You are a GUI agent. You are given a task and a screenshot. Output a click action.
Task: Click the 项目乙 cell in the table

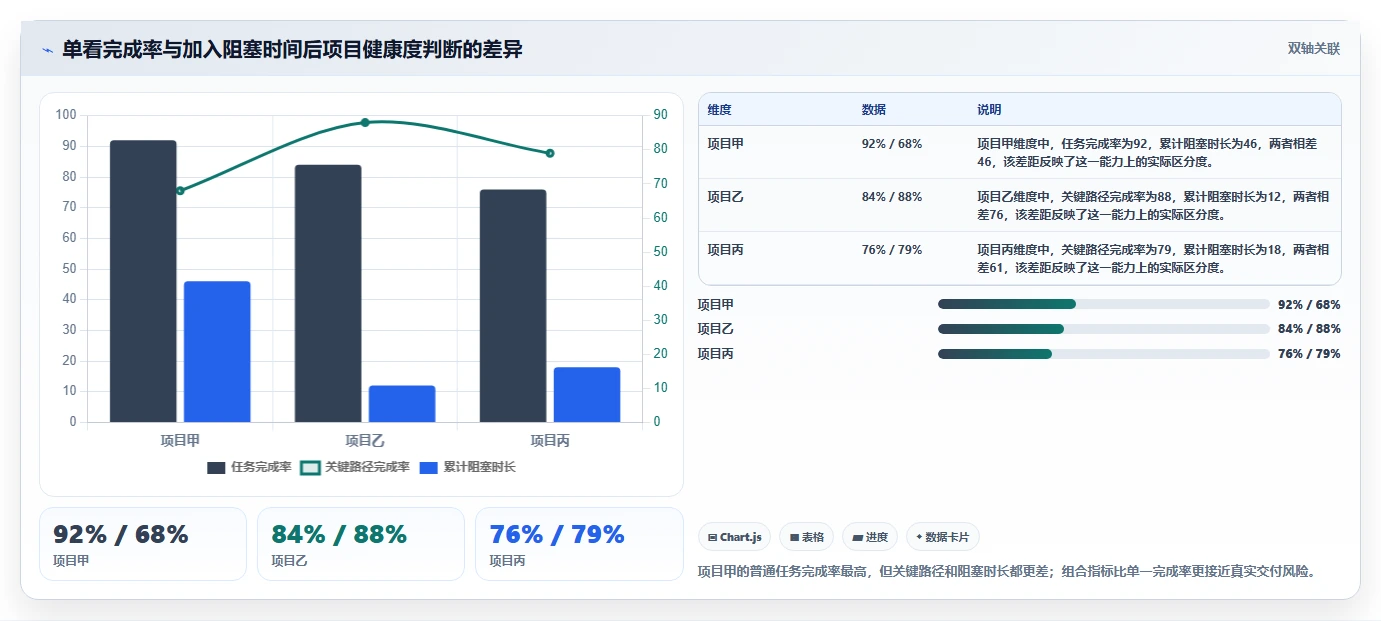coord(726,197)
